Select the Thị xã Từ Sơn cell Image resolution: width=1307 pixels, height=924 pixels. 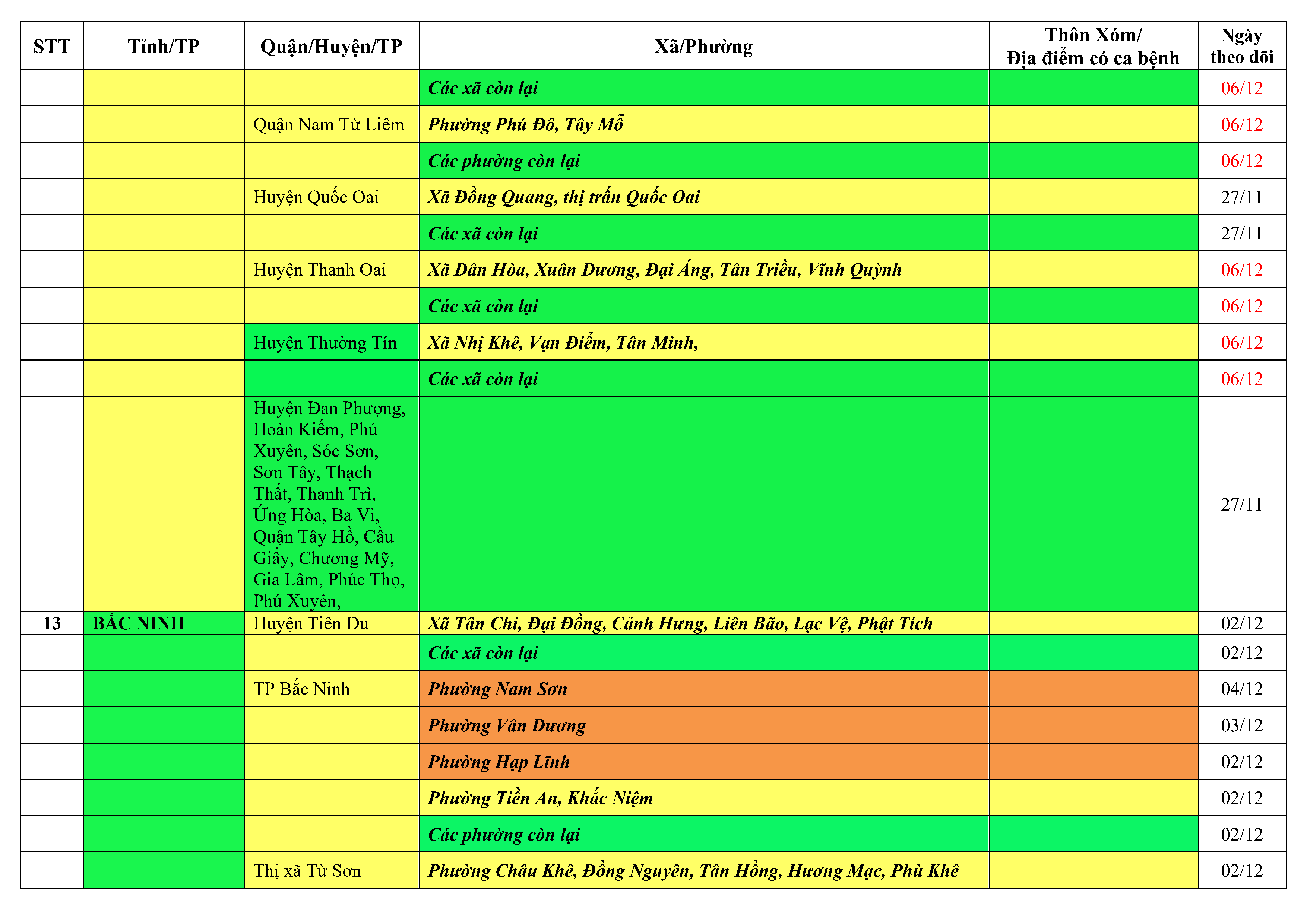click(x=307, y=870)
